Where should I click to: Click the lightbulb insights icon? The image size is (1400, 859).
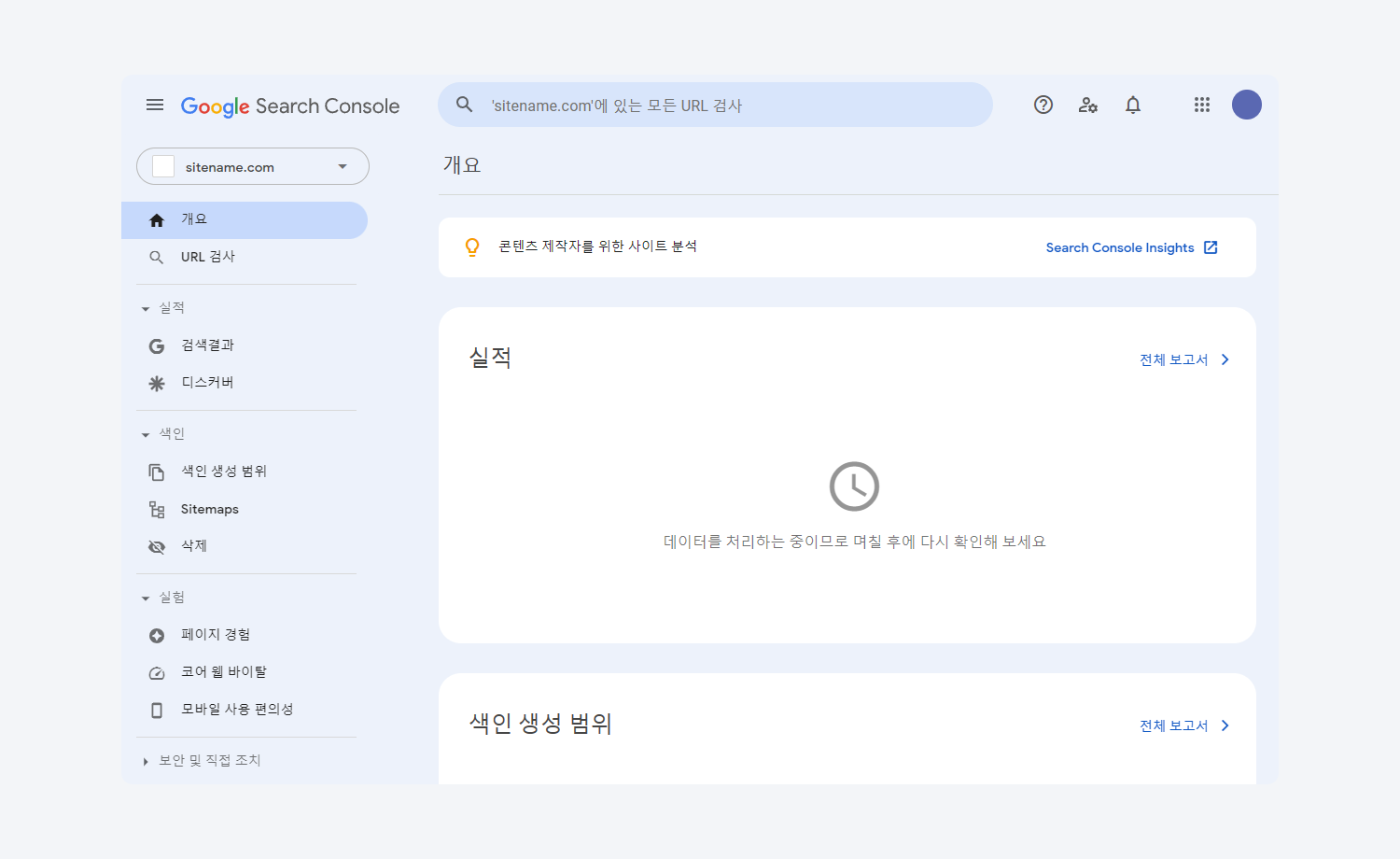click(x=472, y=247)
